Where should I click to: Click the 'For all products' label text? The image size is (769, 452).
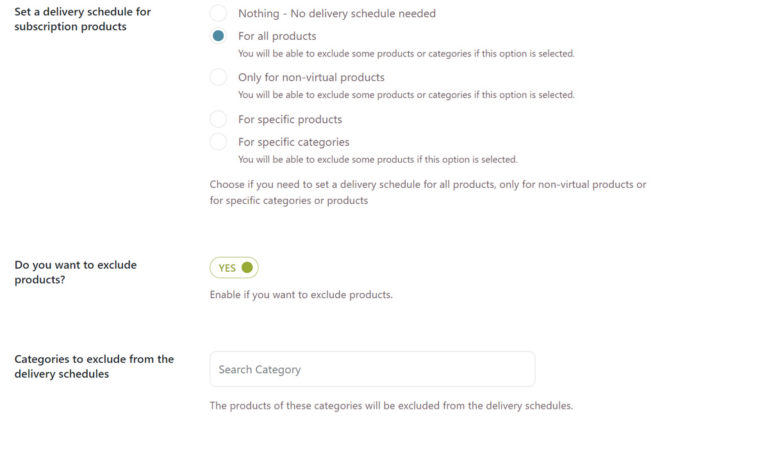click(277, 36)
